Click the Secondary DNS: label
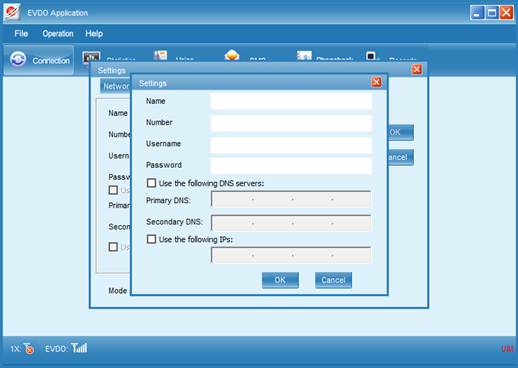The height and width of the screenshot is (368, 518). [174, 222]
